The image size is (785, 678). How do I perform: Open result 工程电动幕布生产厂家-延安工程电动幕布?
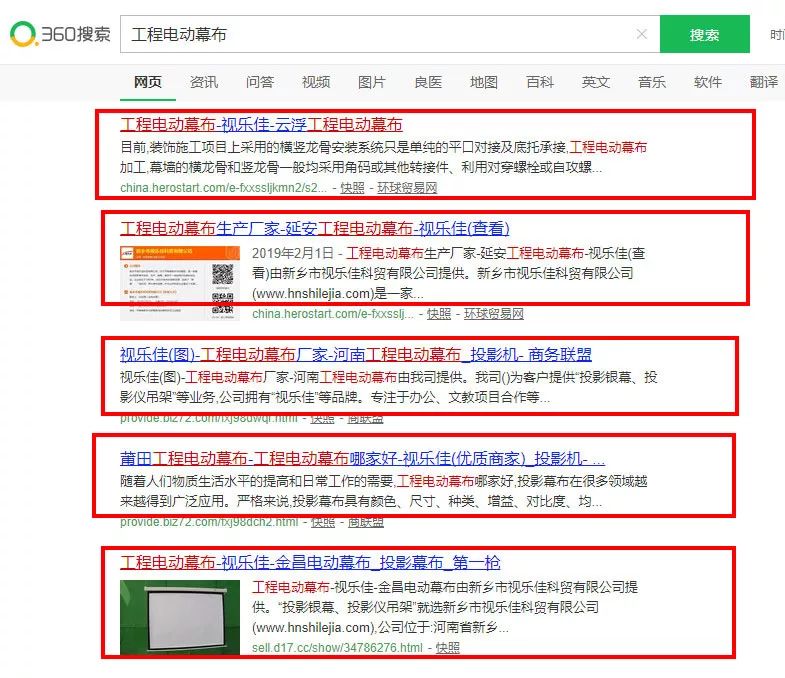coord(314,228)
